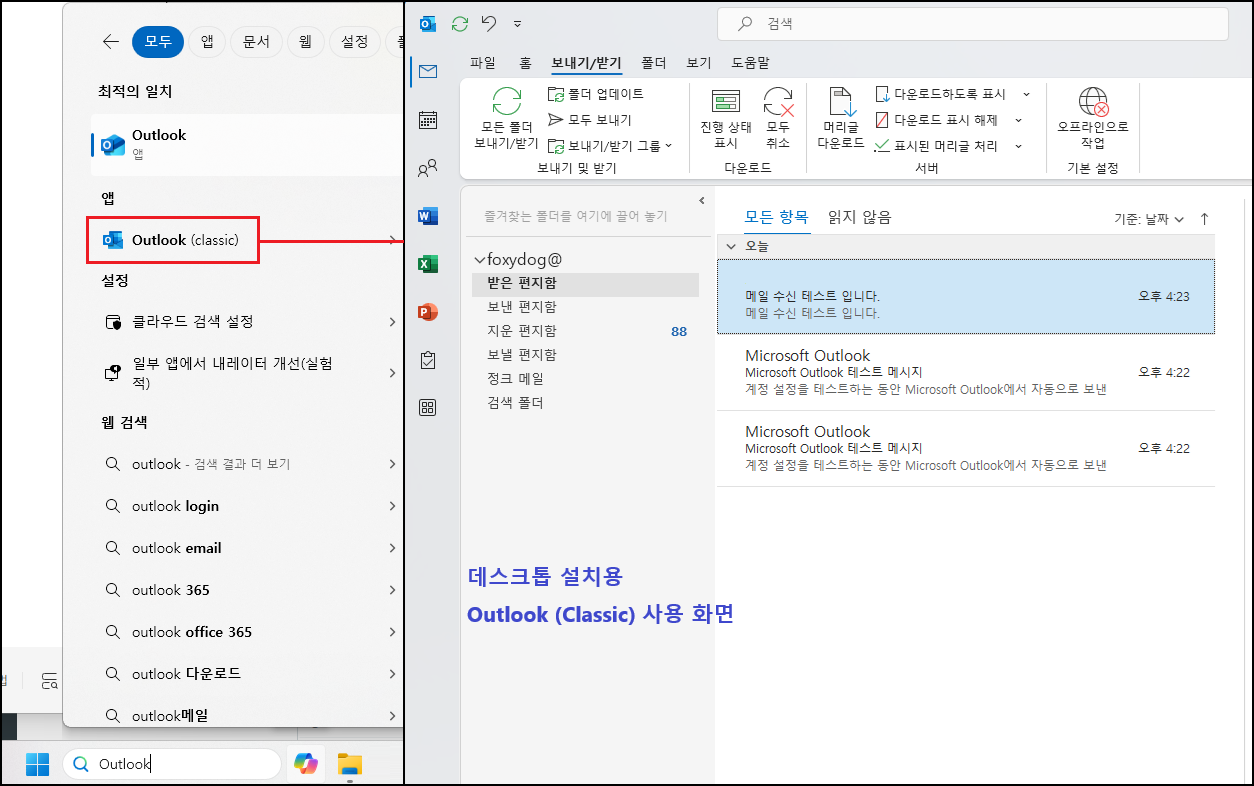The image size is (1254, 786).
Task: Collapse the foxydog@ account tree
Action: tap(480, 260)
